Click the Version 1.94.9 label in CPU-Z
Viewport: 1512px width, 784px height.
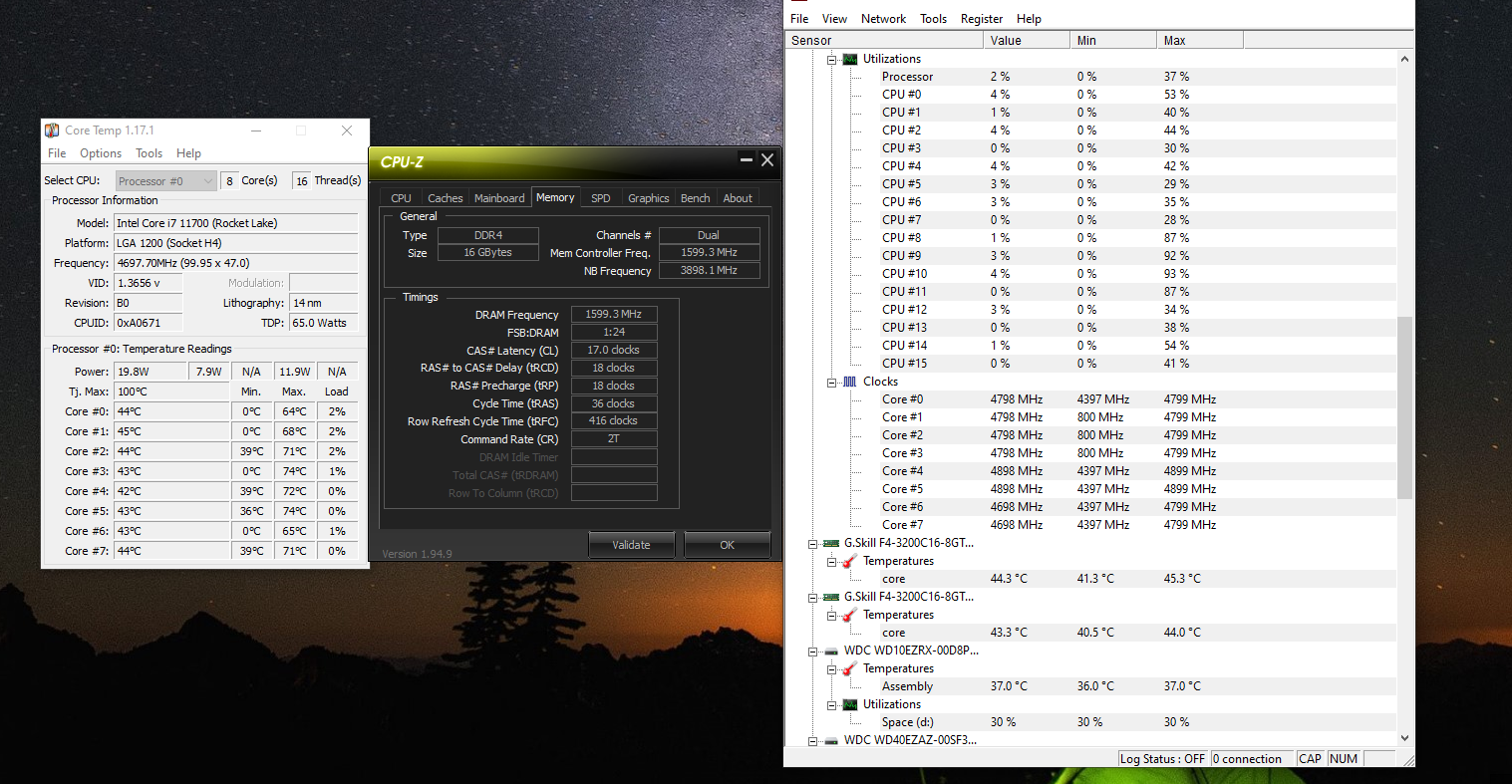417,554
